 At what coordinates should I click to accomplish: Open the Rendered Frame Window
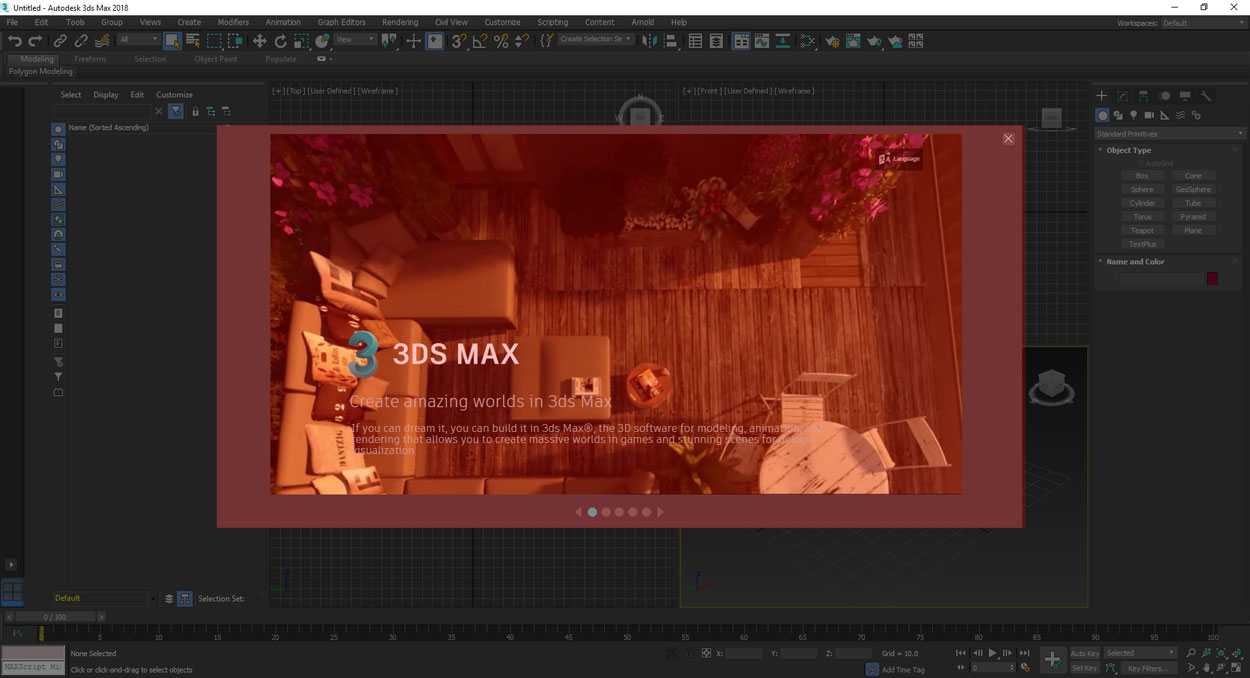coord(853,41)
